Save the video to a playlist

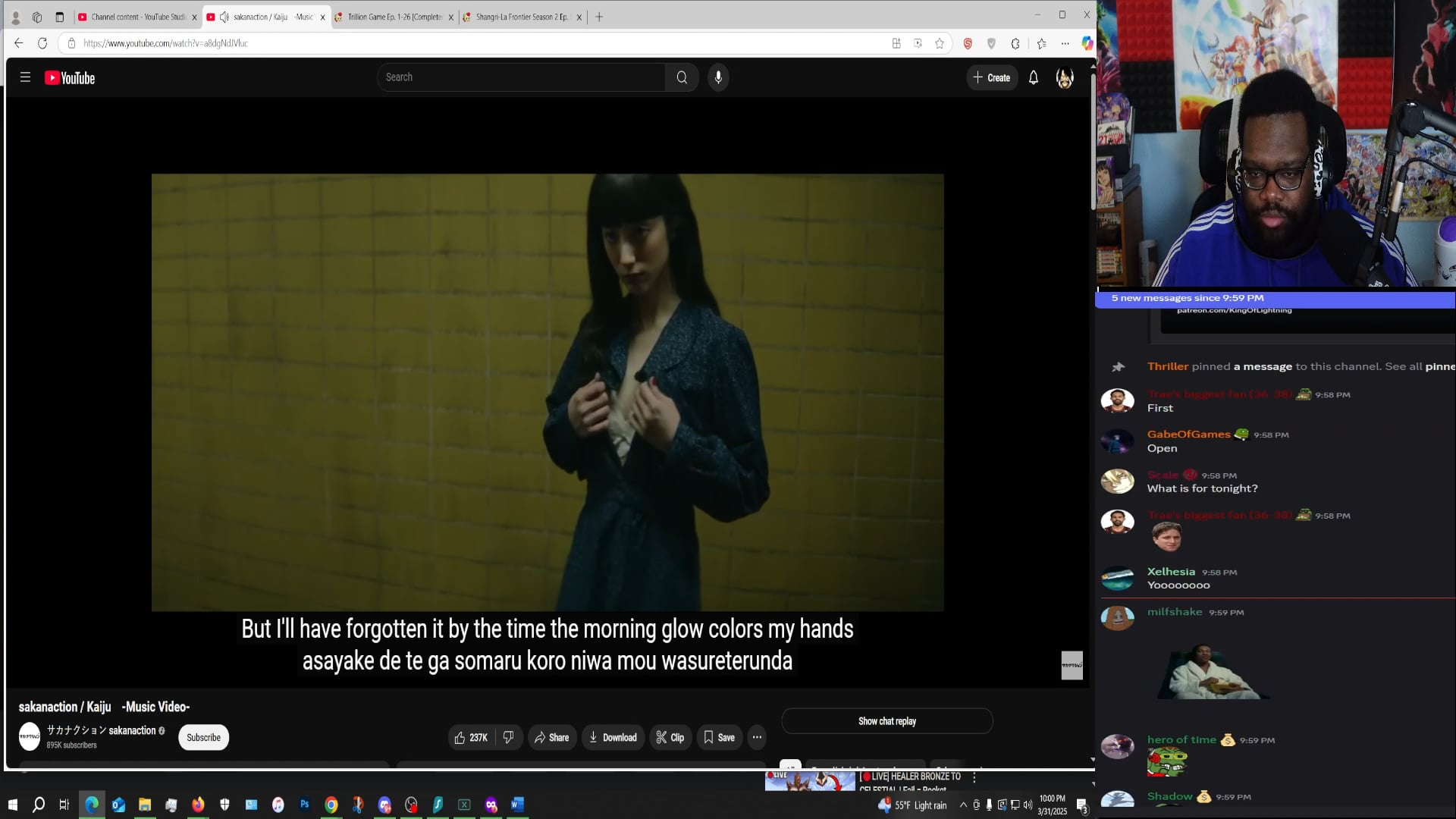pyautogui.click(x=719, y=737)
